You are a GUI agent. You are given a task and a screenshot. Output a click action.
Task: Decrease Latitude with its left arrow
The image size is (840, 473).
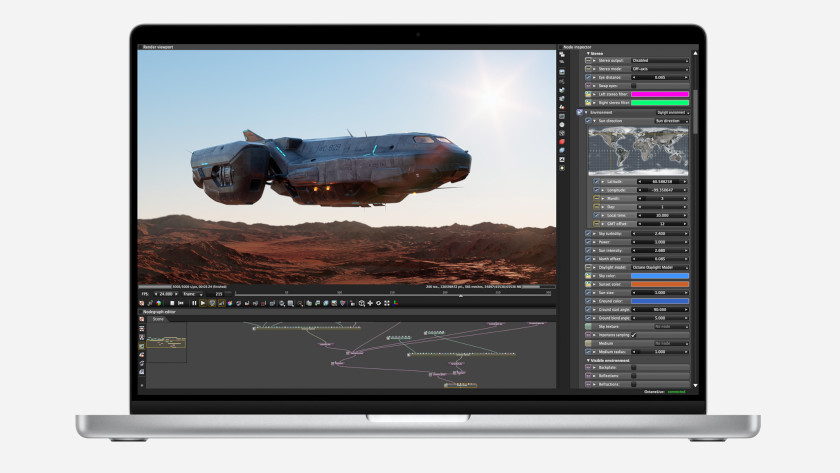[x=640, y=182]
